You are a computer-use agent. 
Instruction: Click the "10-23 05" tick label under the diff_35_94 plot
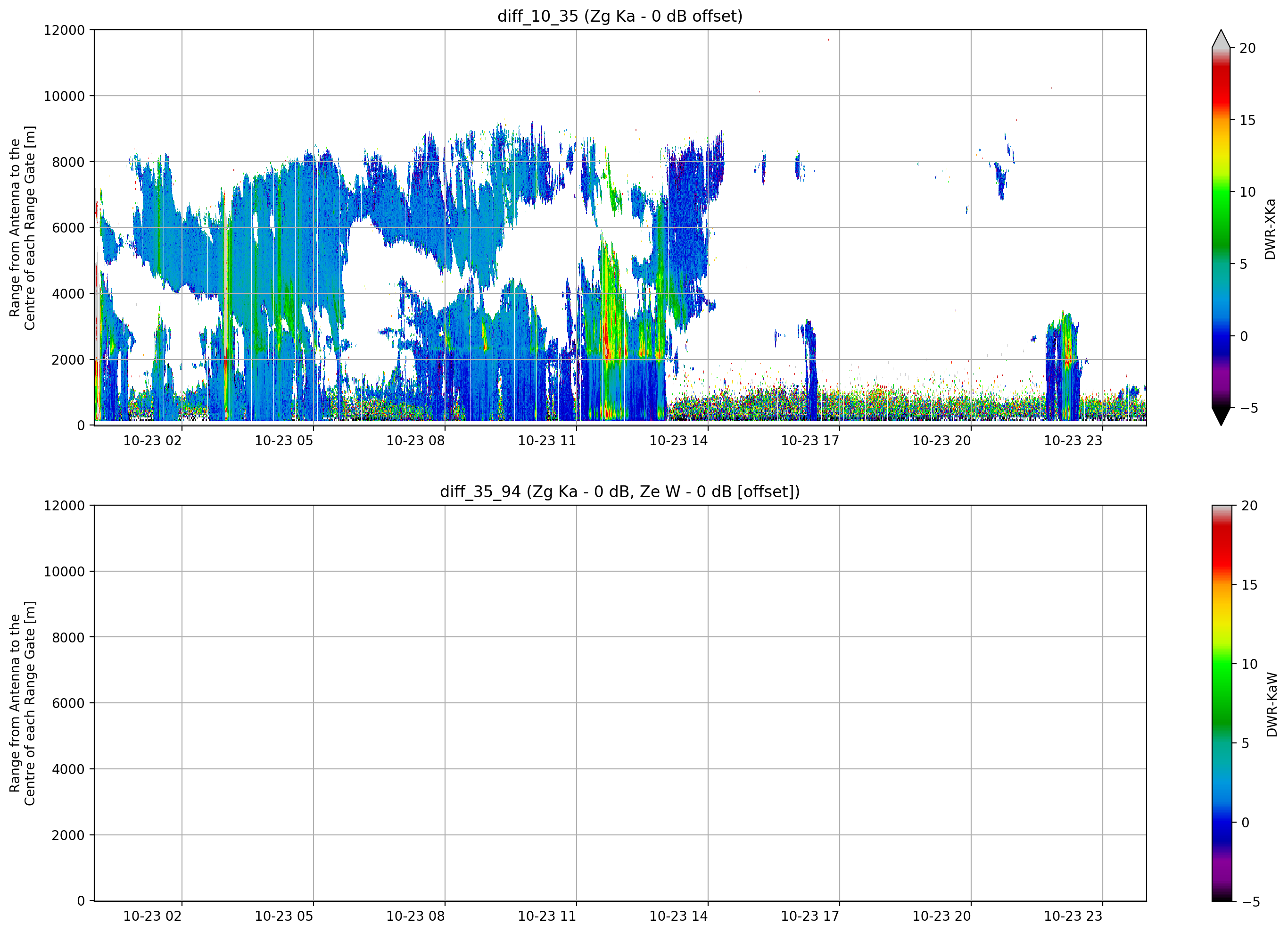pos(284,916)
